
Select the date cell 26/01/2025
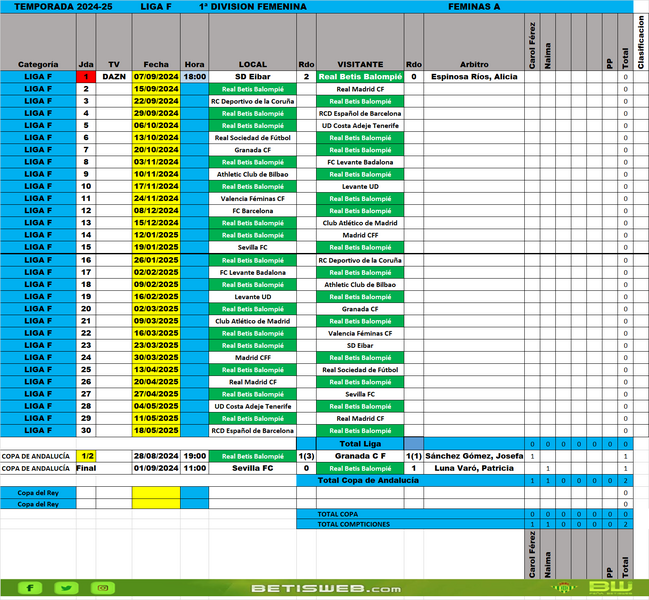tap(156, 260)
